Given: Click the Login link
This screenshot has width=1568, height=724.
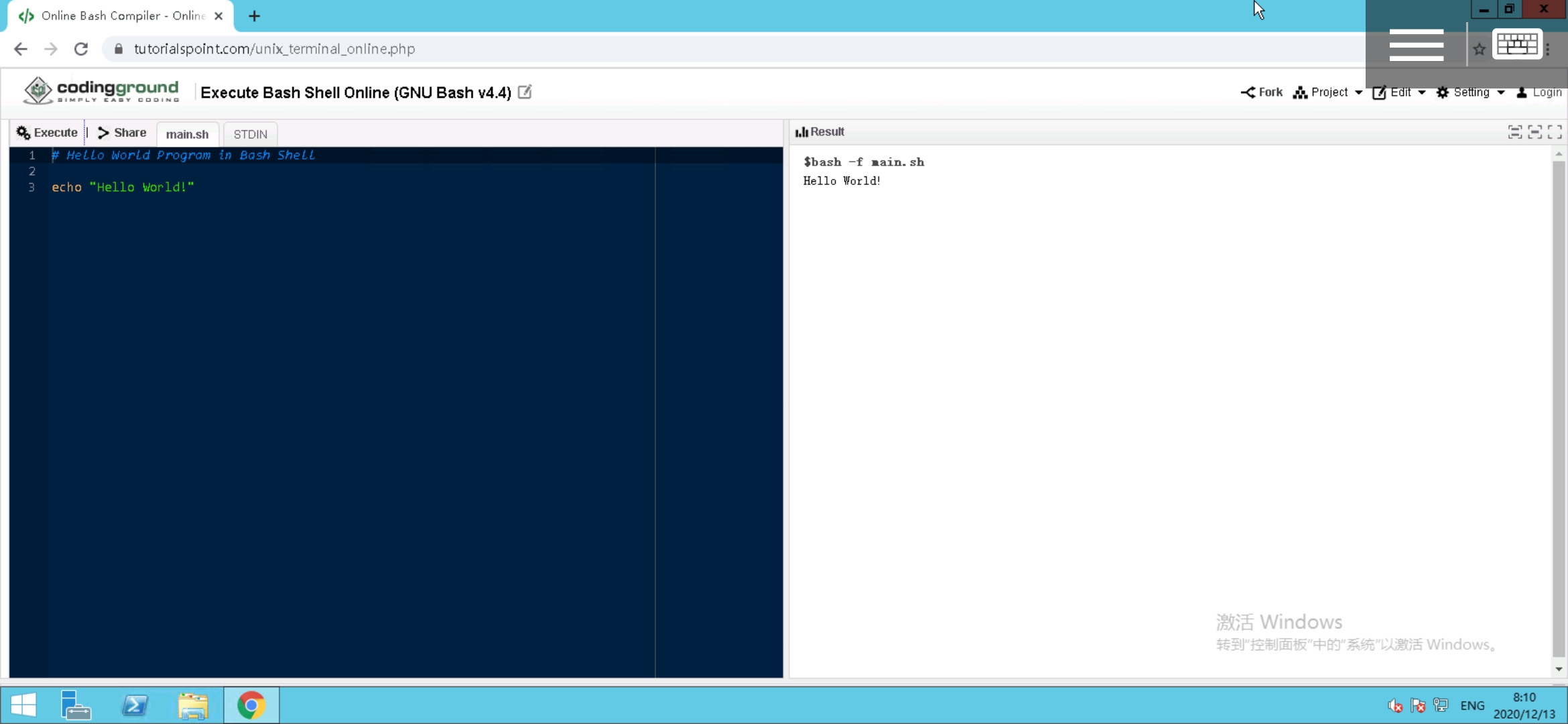Looking at the screenshot, I should [1539, 93].
